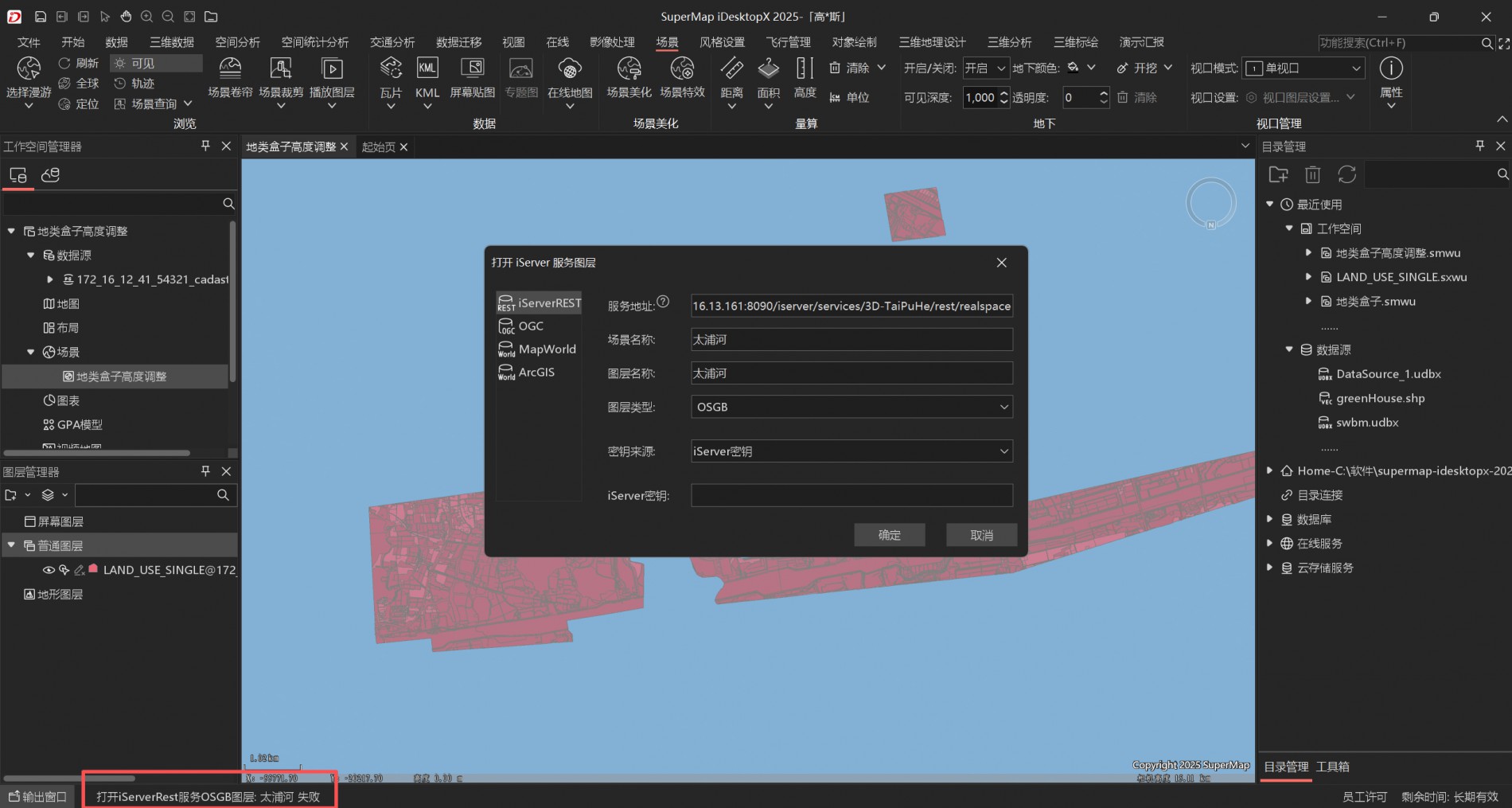This screenshot has height=808, width=1512.
Task: Click the 取消 button in dialog
Action: (x=981, y=535)
